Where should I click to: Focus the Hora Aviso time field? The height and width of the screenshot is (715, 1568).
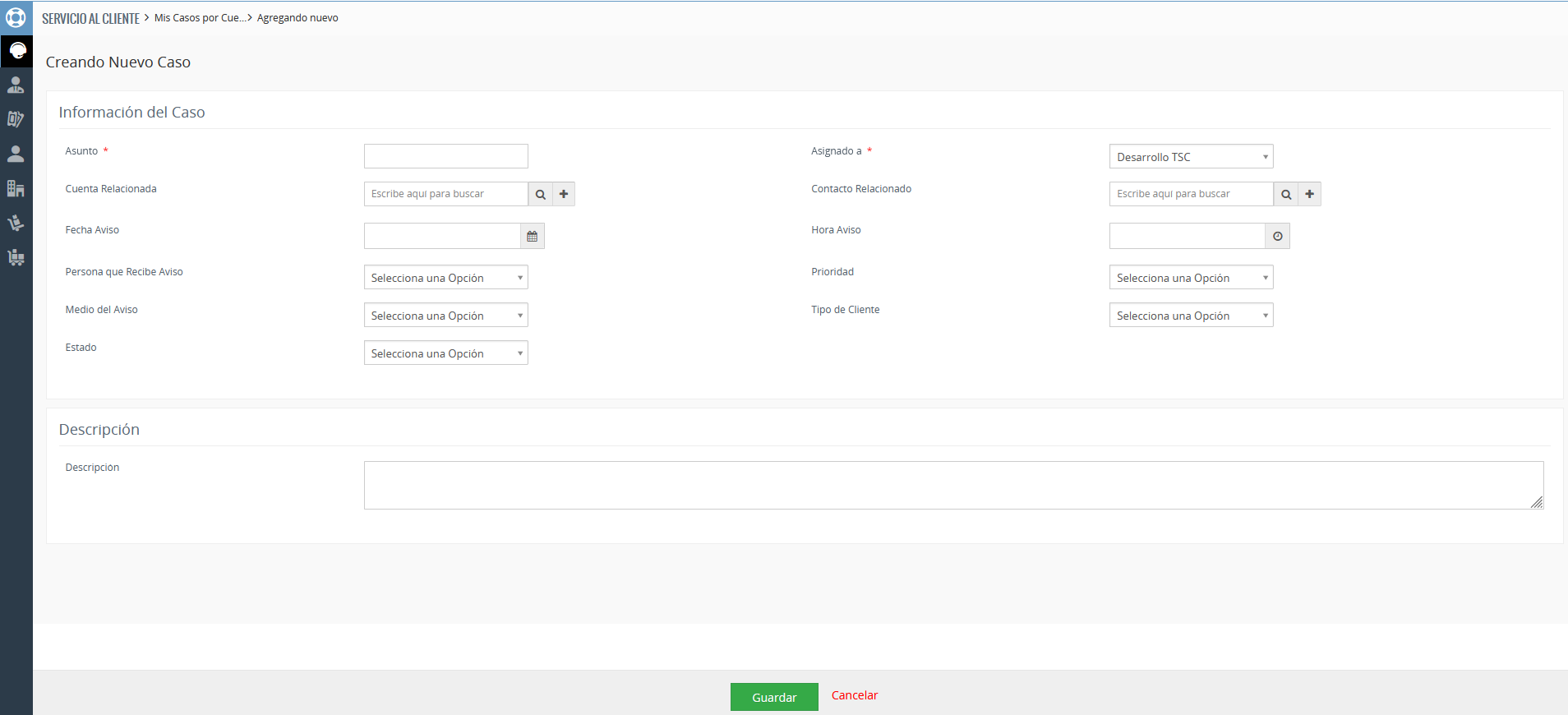[1188, 236]
